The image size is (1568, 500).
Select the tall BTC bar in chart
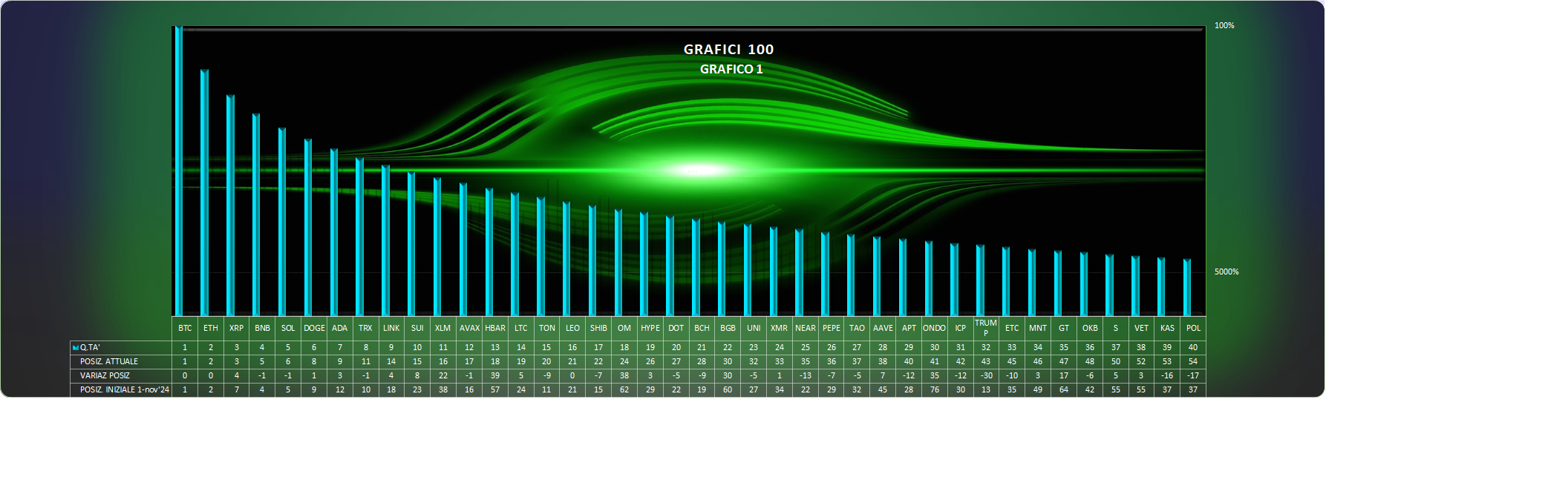[x=179, y=171]
